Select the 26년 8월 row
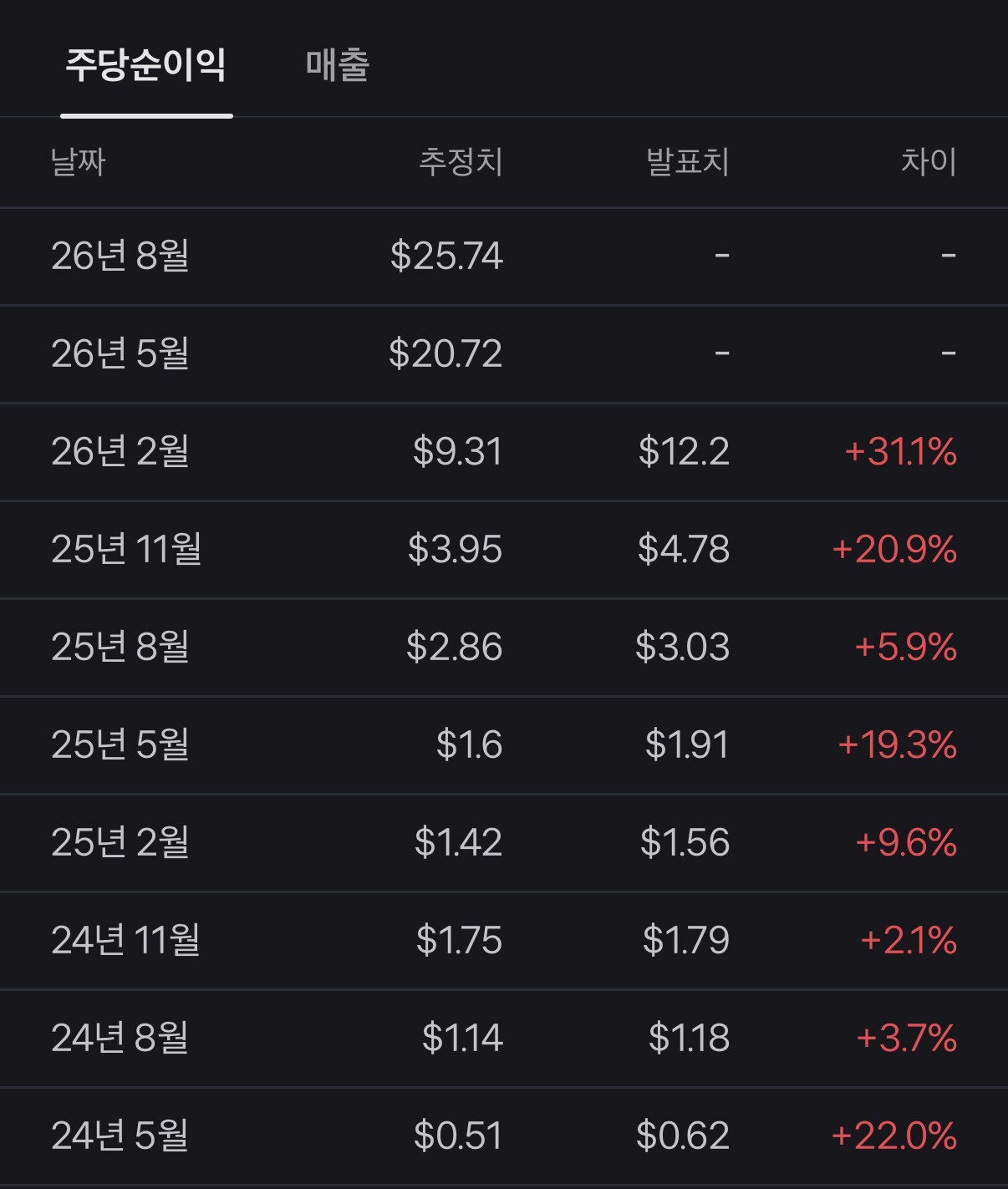 pyautogui.click(x=504, y=256)
